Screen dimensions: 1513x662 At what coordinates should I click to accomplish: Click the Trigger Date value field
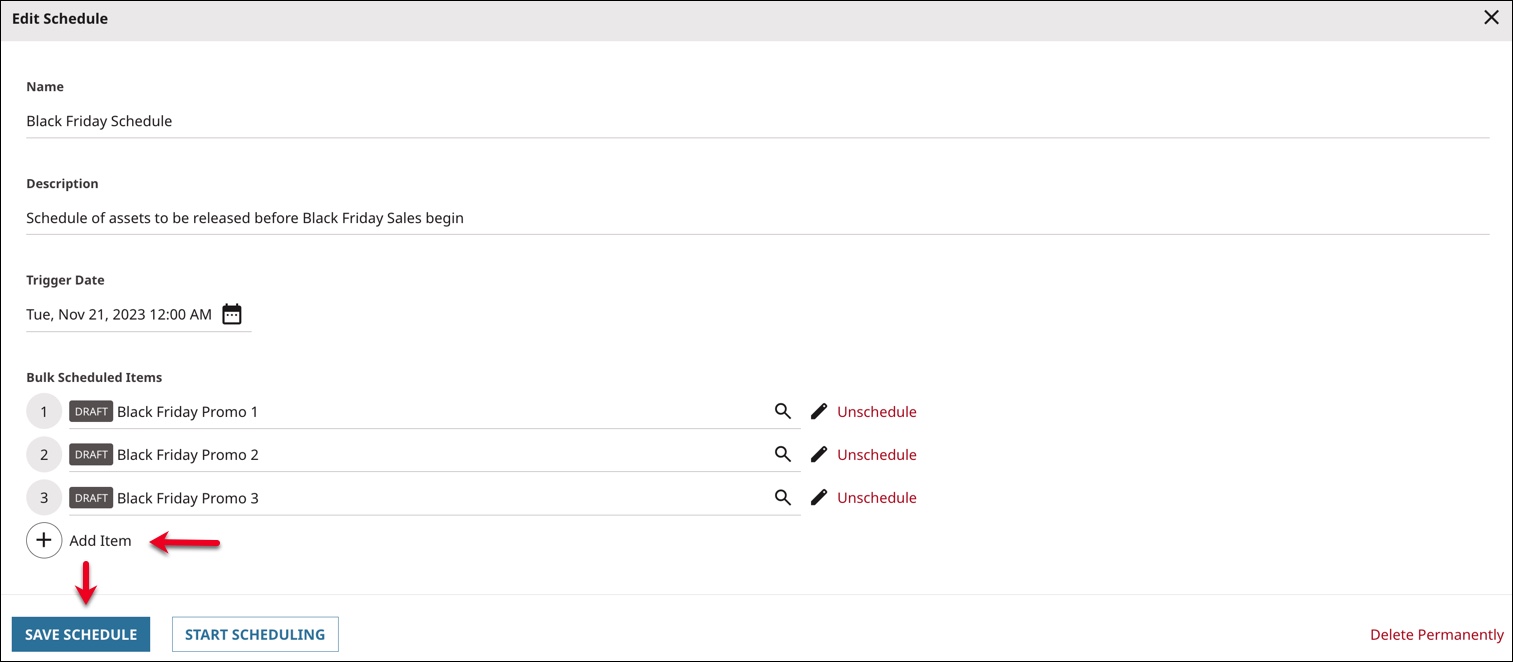pyautogui.click(x=119, y=314)
